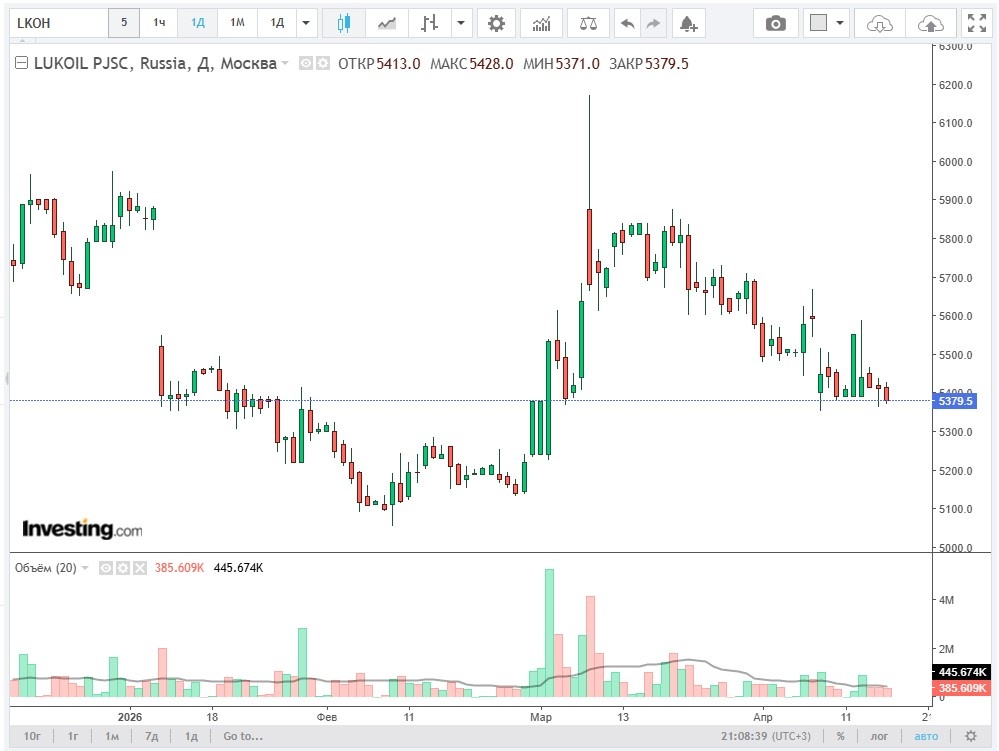Click the 445.674K volume average label

click(962, 672)
